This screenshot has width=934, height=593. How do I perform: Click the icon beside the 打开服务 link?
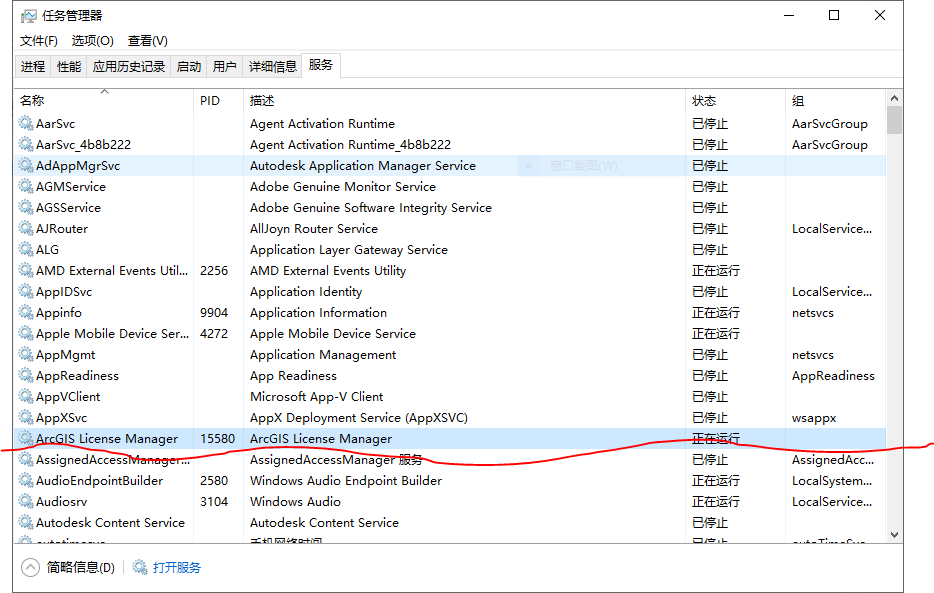click(137, 567)
